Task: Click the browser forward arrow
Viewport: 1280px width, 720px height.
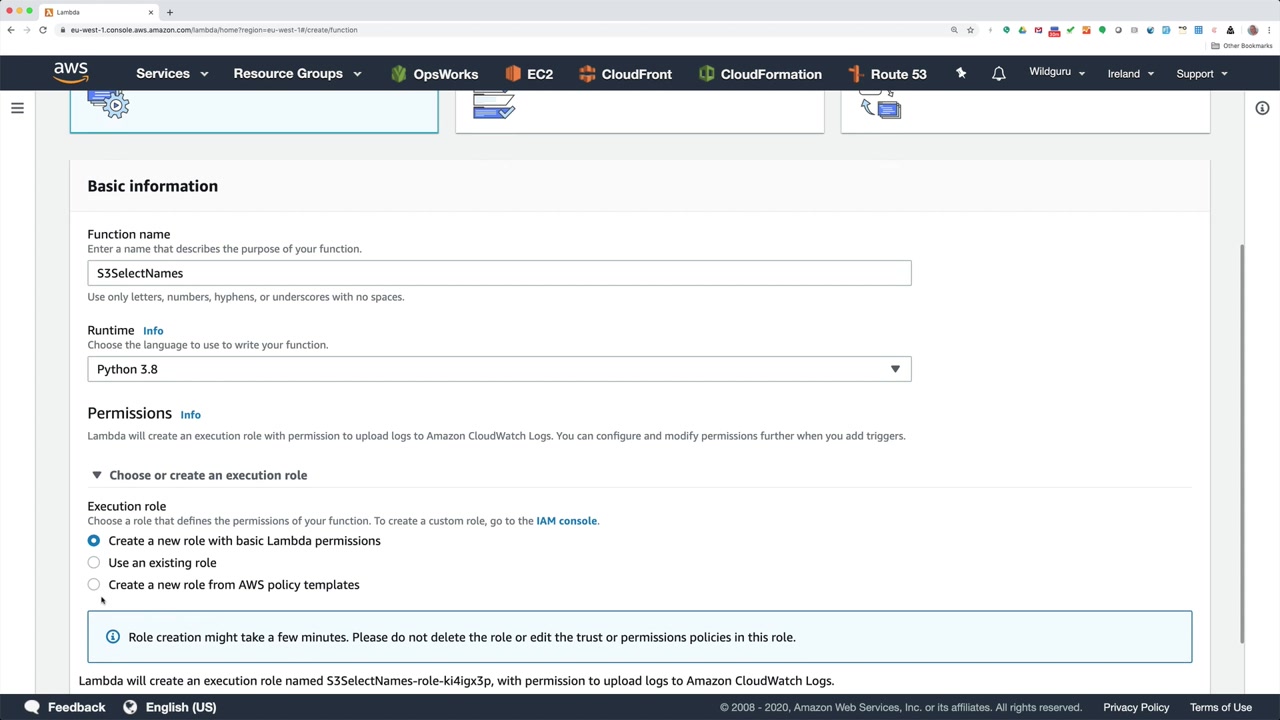Action: click(27, 30)
